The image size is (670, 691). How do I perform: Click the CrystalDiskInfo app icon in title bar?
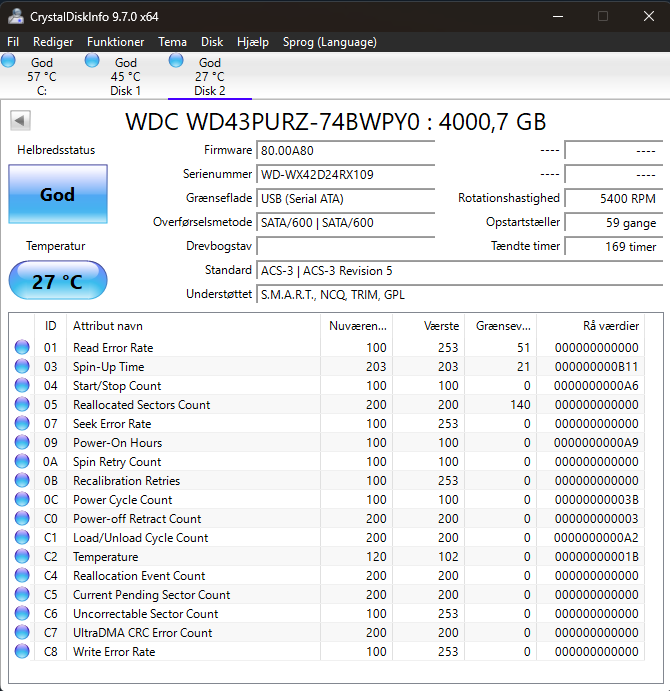coord(16,16)
